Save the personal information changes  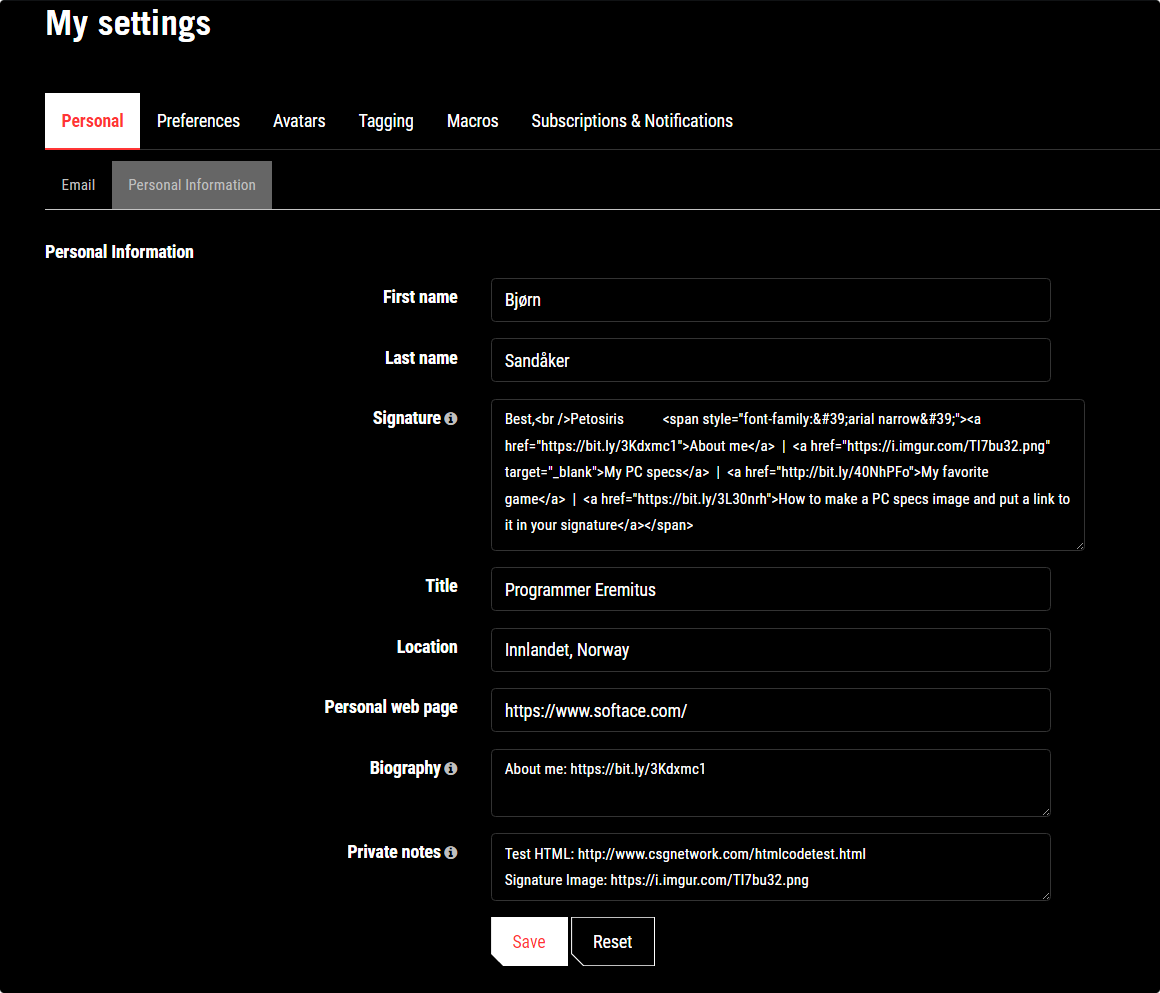pyautogui.click(x=529, y=941)
